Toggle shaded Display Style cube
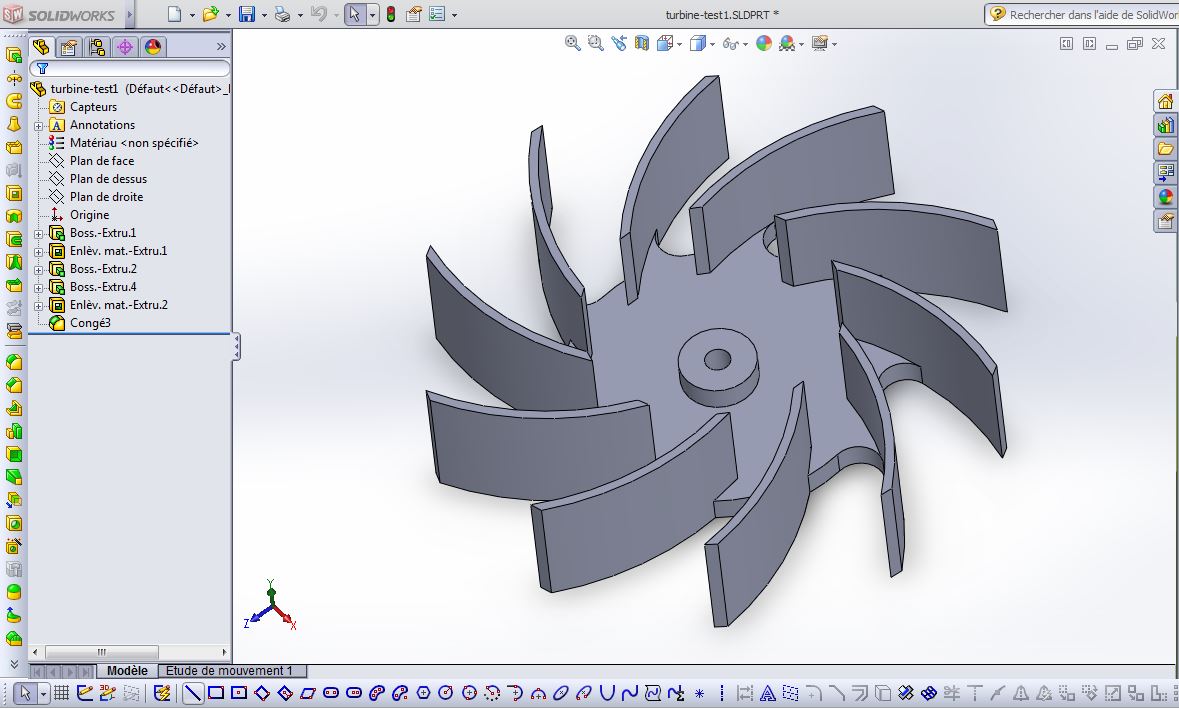1179x709 pixels. click(x=697, y=42)
